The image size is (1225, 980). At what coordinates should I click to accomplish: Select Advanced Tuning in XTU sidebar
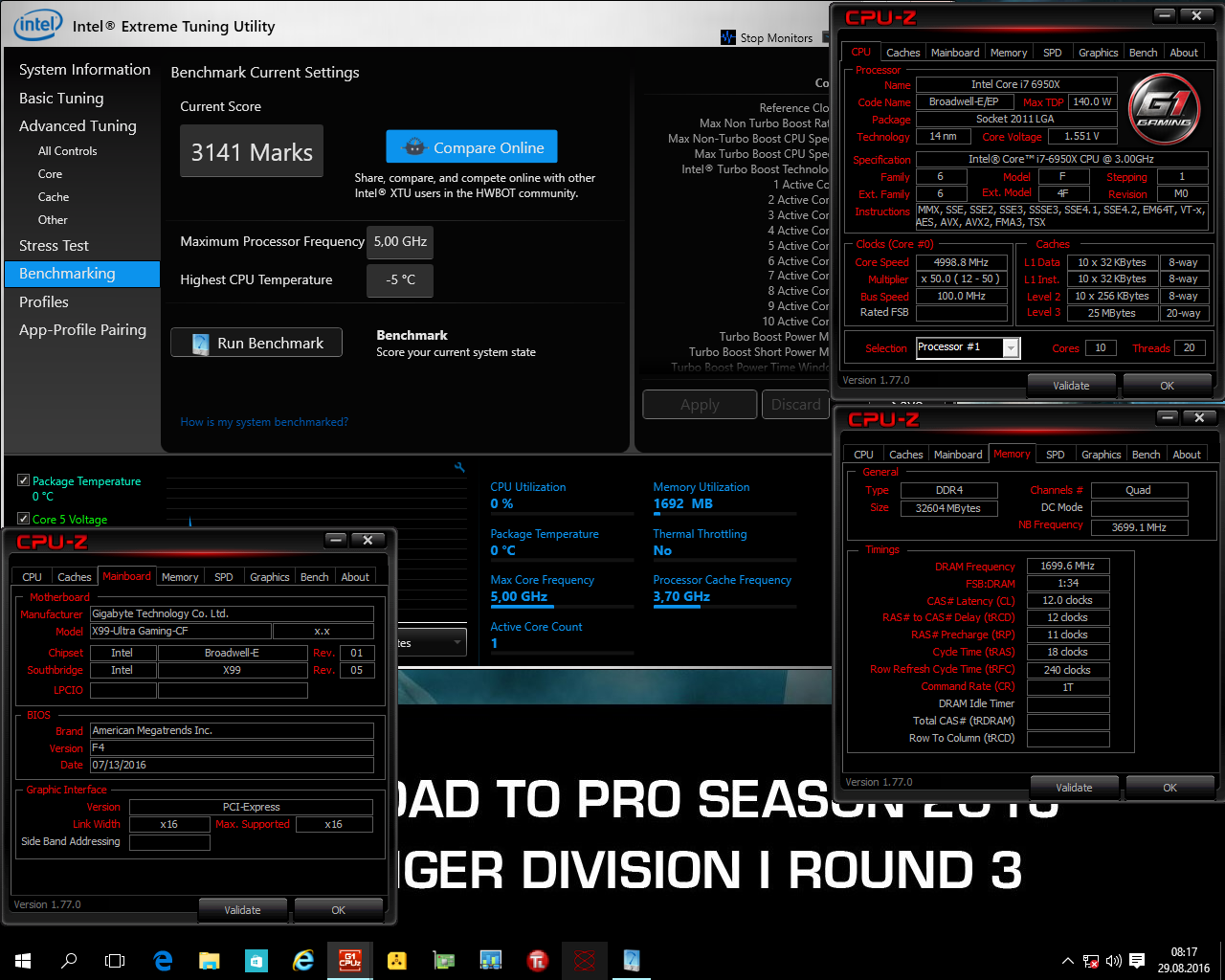78,126
